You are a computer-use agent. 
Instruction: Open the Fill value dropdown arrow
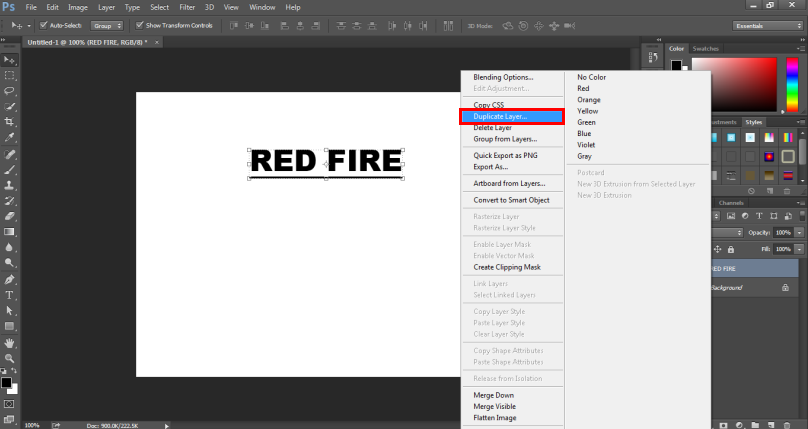(799, 249)
